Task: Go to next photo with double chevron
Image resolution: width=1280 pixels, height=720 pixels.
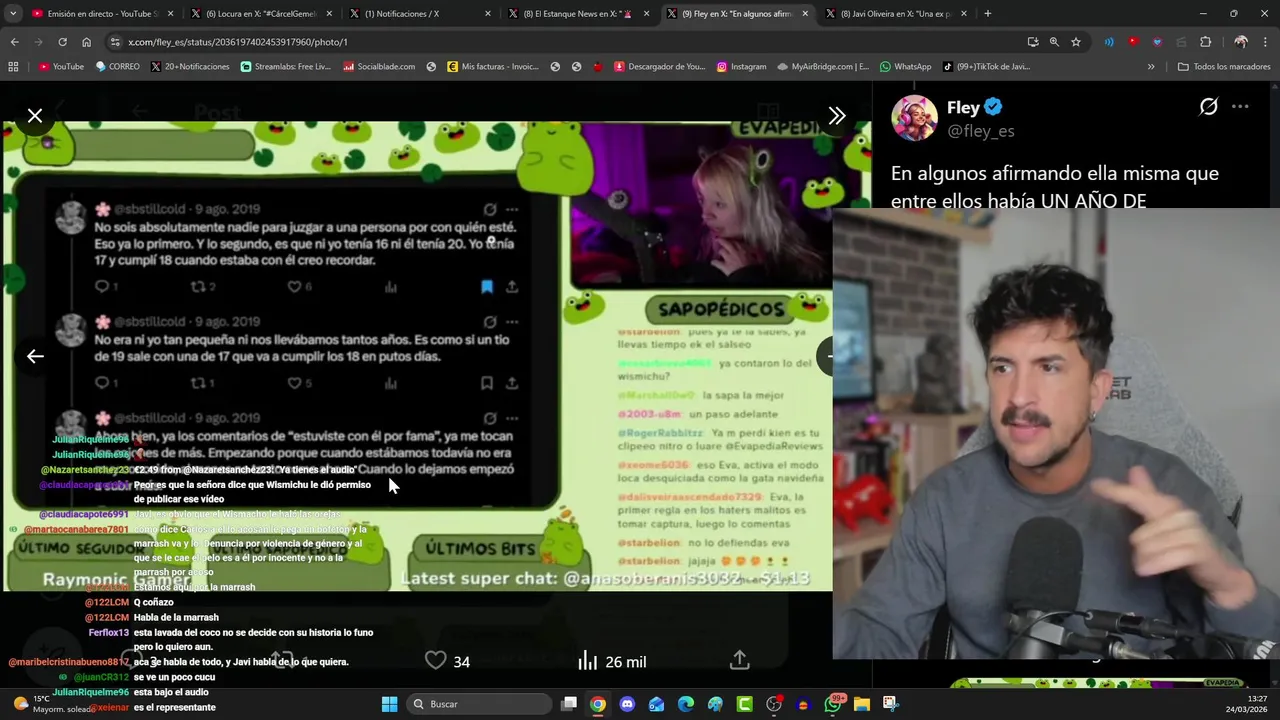Action: pyautogui.click(x=837, y=116)
